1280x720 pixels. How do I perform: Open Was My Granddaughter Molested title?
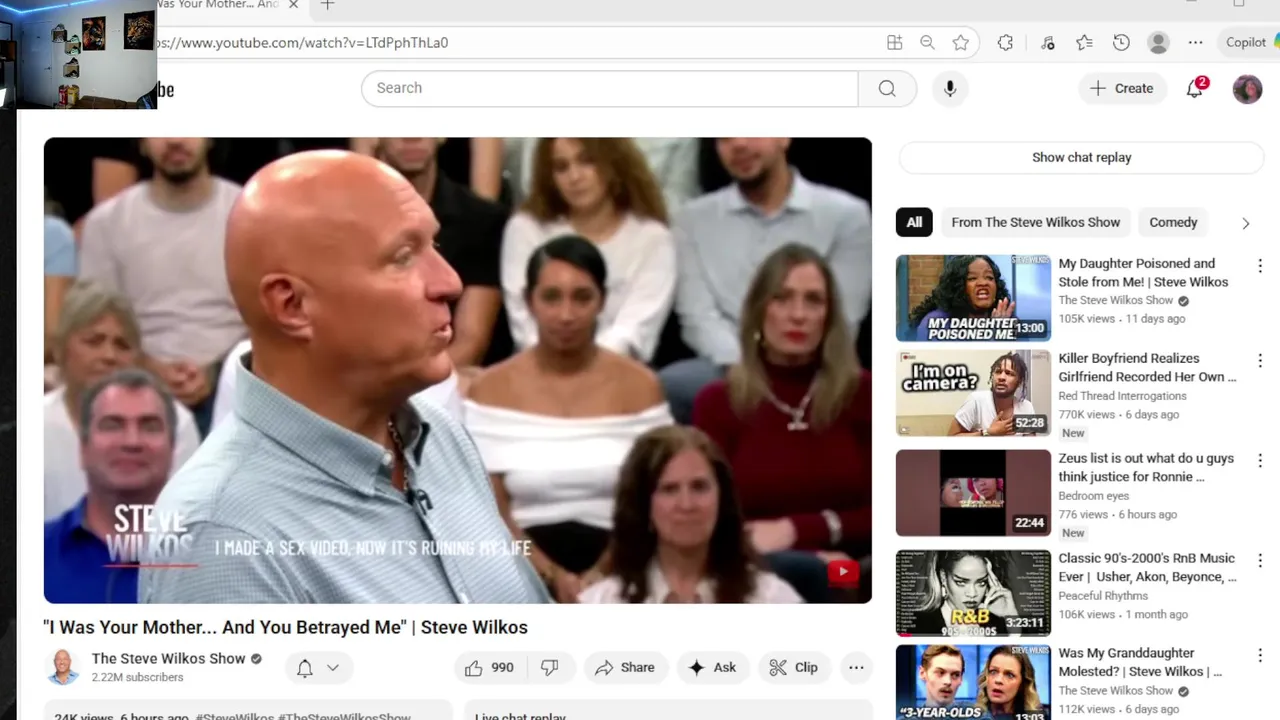tap(1140, 662)
